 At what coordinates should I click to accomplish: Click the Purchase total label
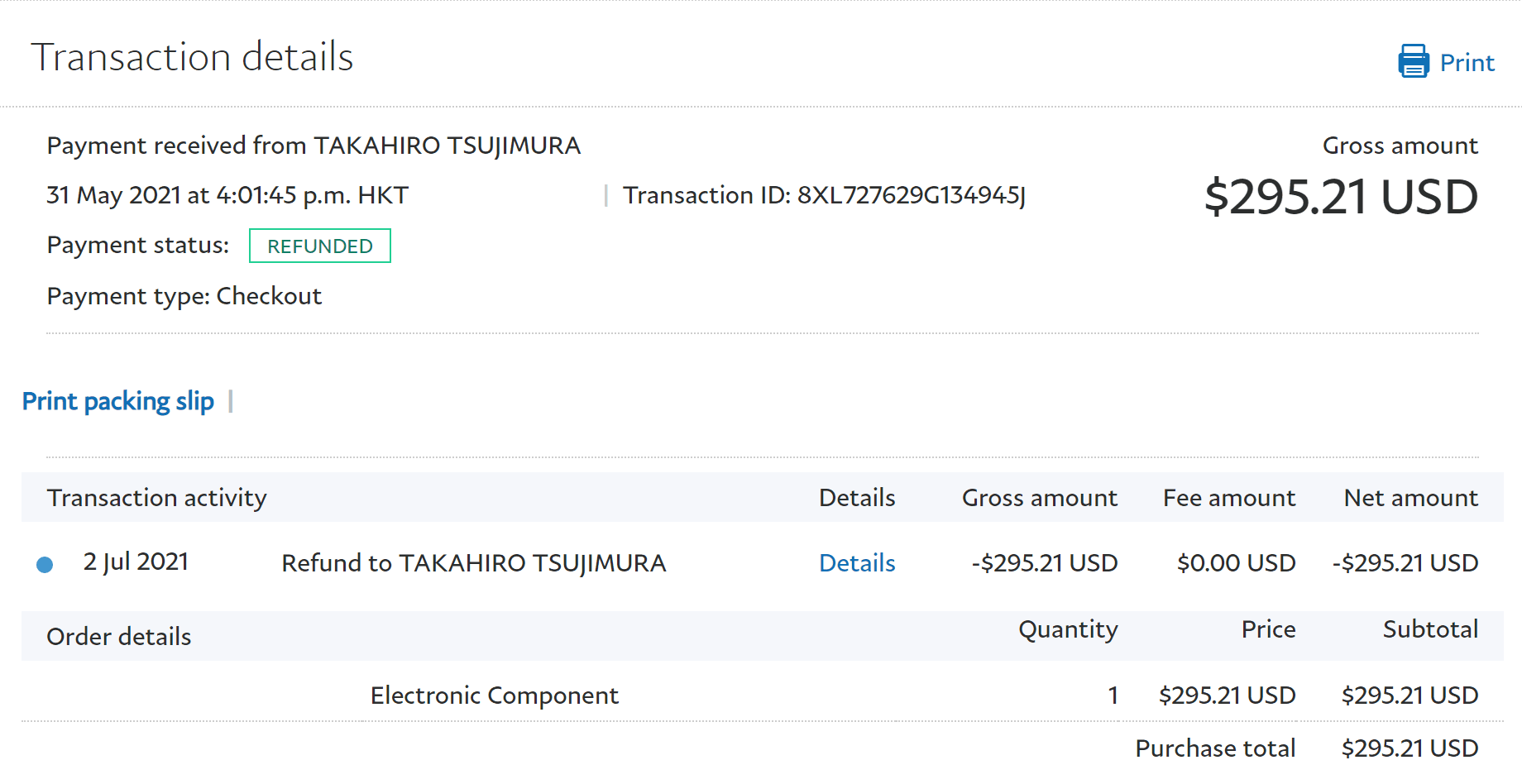coord(1214,748)
